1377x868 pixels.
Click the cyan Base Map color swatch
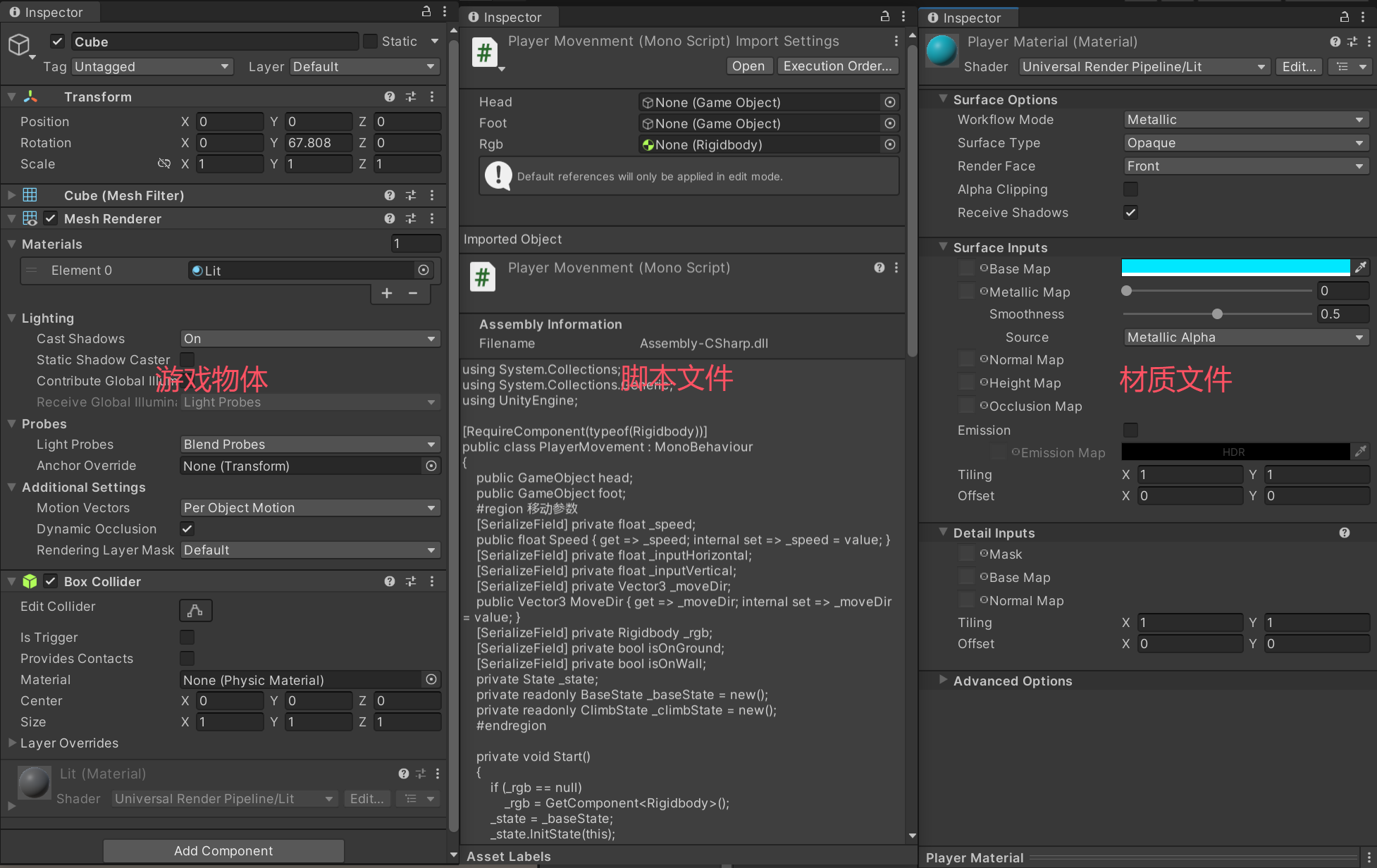click(x=1235, y=267)
